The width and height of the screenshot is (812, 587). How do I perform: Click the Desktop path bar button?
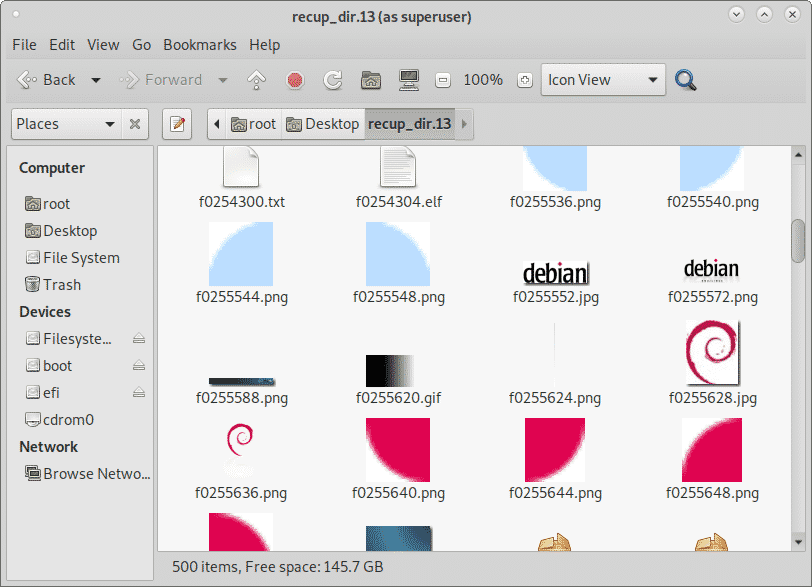coord(323,124)
